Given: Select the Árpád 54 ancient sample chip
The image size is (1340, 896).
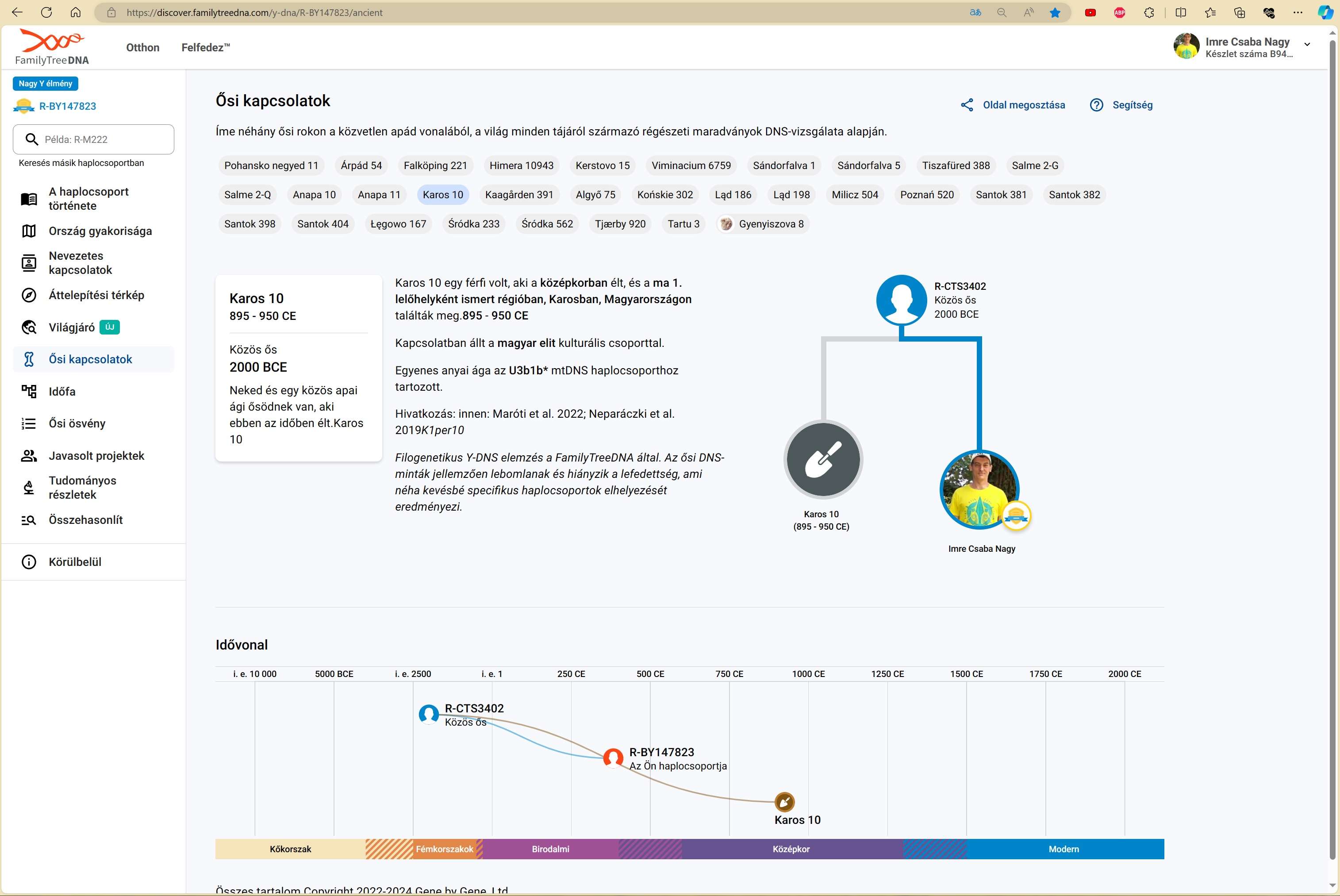Looking at the screenshot, I should 361,166.
